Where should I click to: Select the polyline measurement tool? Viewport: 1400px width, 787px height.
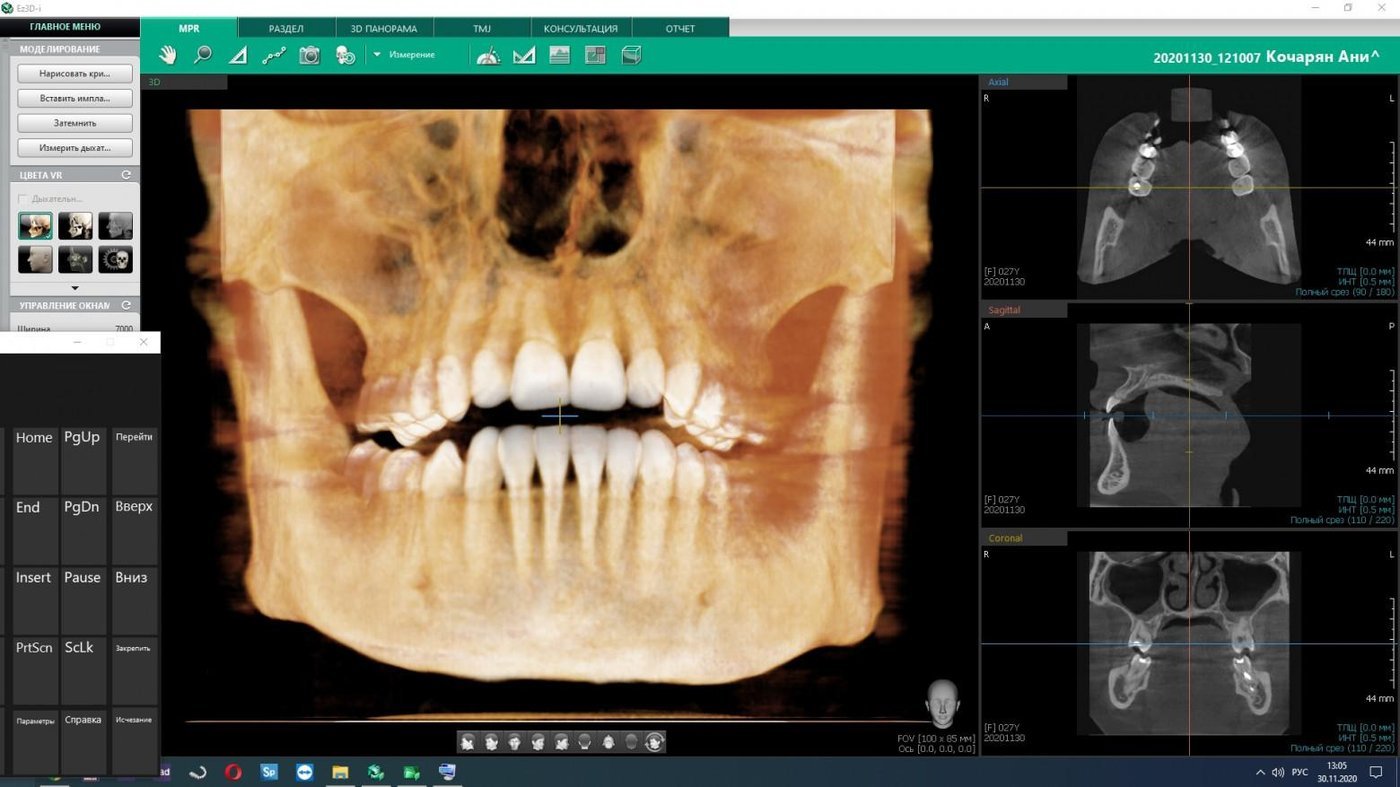click(x=273, y=55)
